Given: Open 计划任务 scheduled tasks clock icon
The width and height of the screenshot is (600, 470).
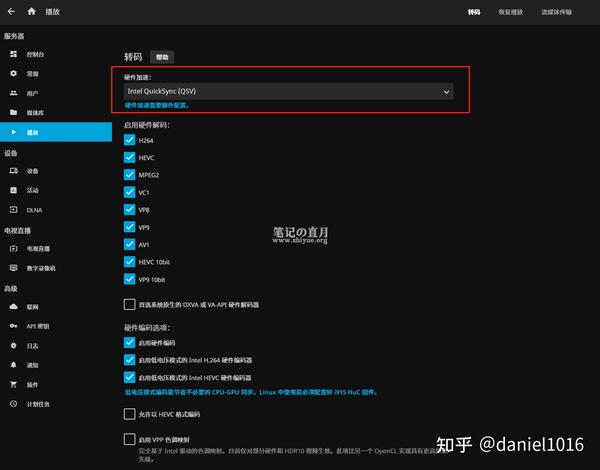Looking at the screenshot, I should [x=13, y=404].
